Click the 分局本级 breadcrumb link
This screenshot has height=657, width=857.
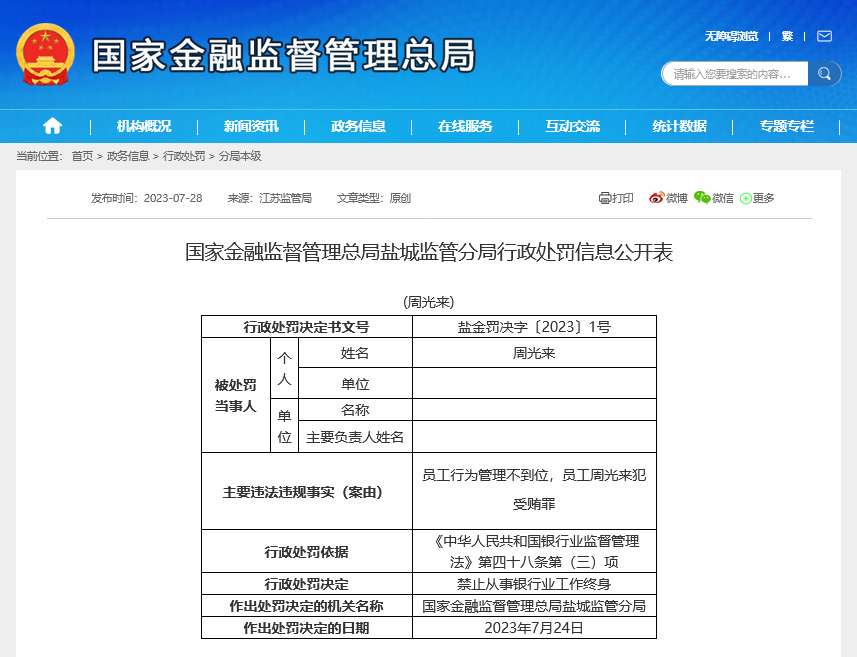[240, 156]
